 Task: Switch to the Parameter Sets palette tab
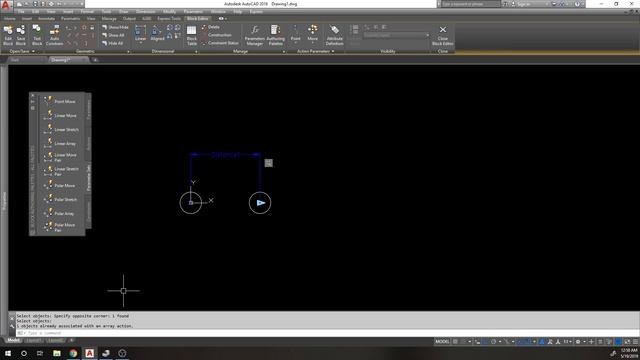click(89, 178)
